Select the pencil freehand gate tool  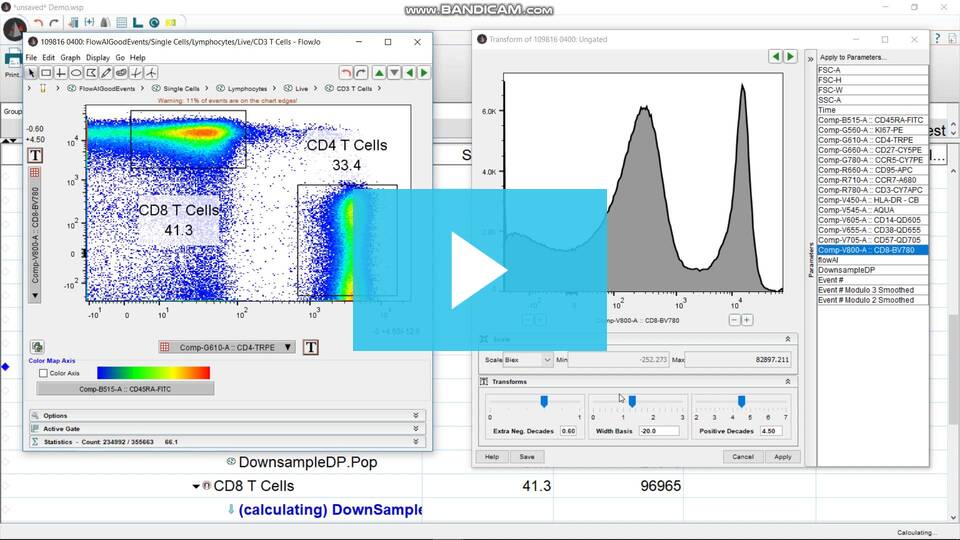[106, 73]
